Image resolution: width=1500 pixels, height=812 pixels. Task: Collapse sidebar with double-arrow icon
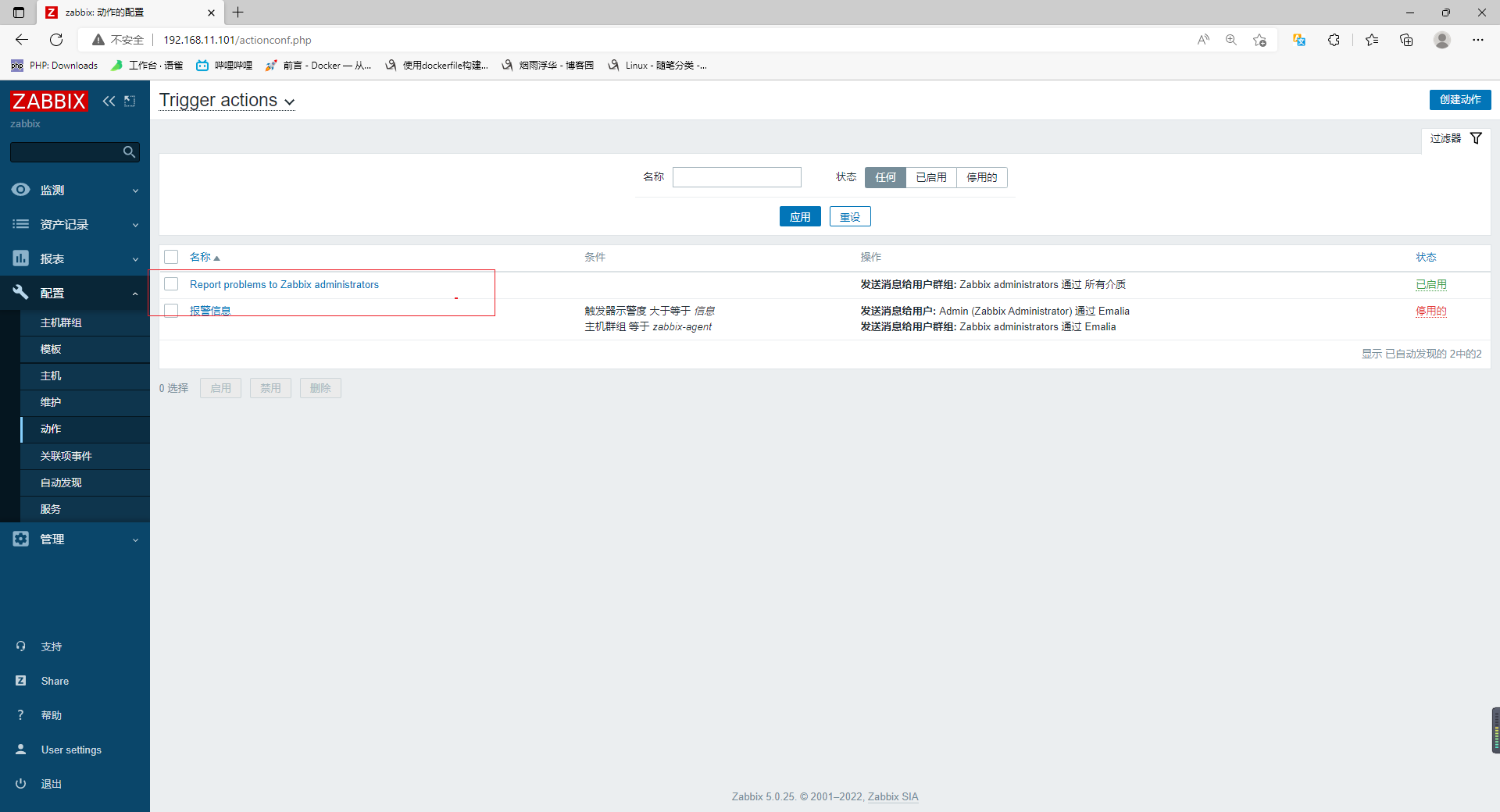click(x=109, y=101)
